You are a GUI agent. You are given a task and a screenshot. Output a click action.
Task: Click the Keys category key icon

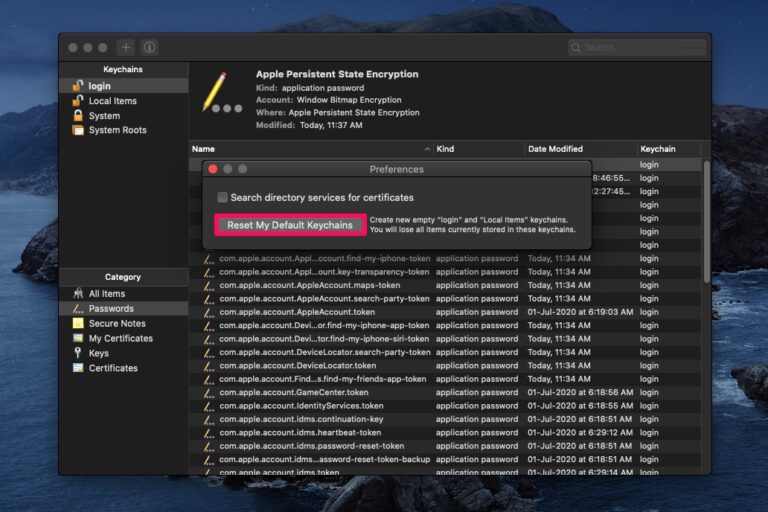(78, 353)
